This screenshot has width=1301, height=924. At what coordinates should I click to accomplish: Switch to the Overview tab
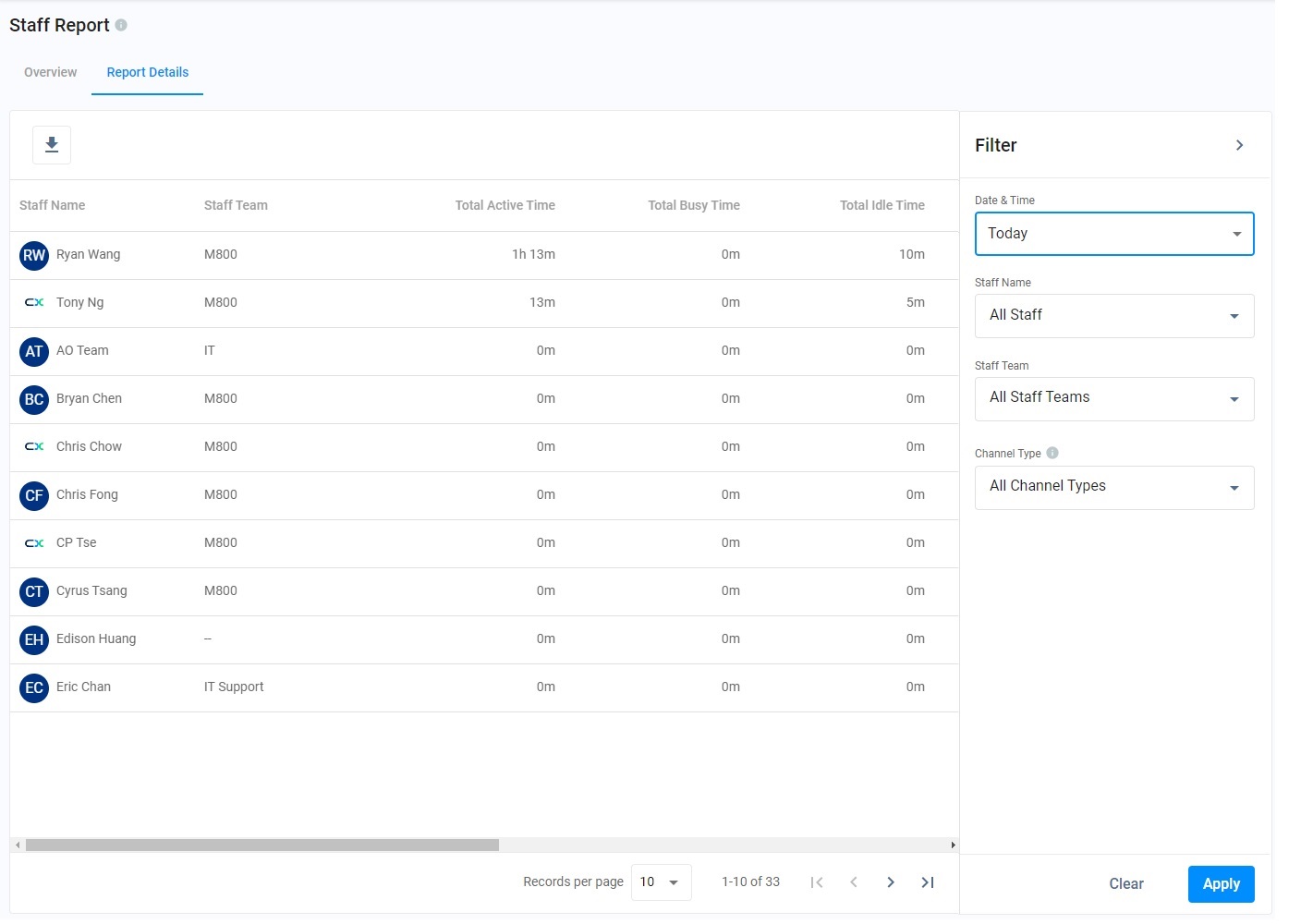(x=51, y=72)
